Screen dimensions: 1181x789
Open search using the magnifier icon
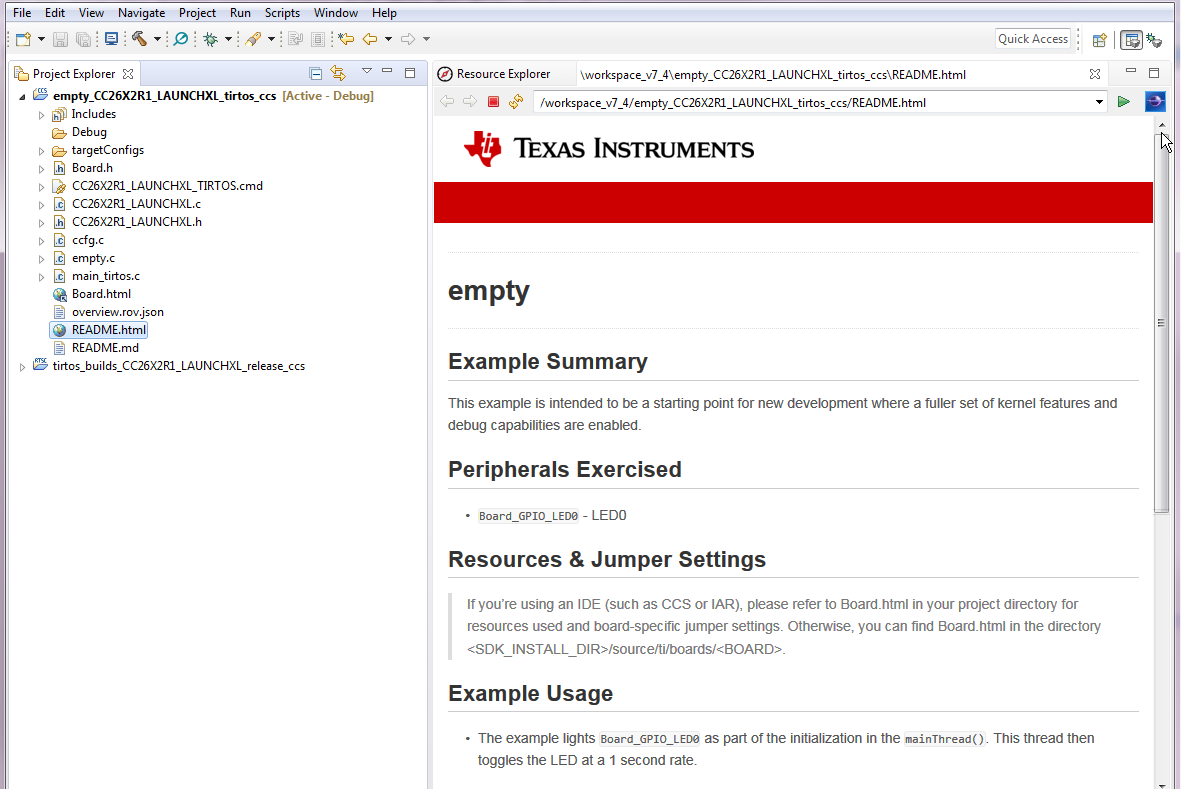pyautogui.click(x=181, y=38)
